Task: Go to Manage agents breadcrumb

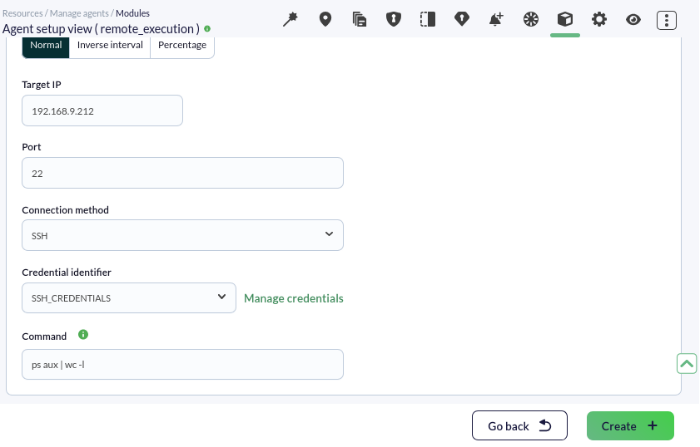Action: pos(79,13)
